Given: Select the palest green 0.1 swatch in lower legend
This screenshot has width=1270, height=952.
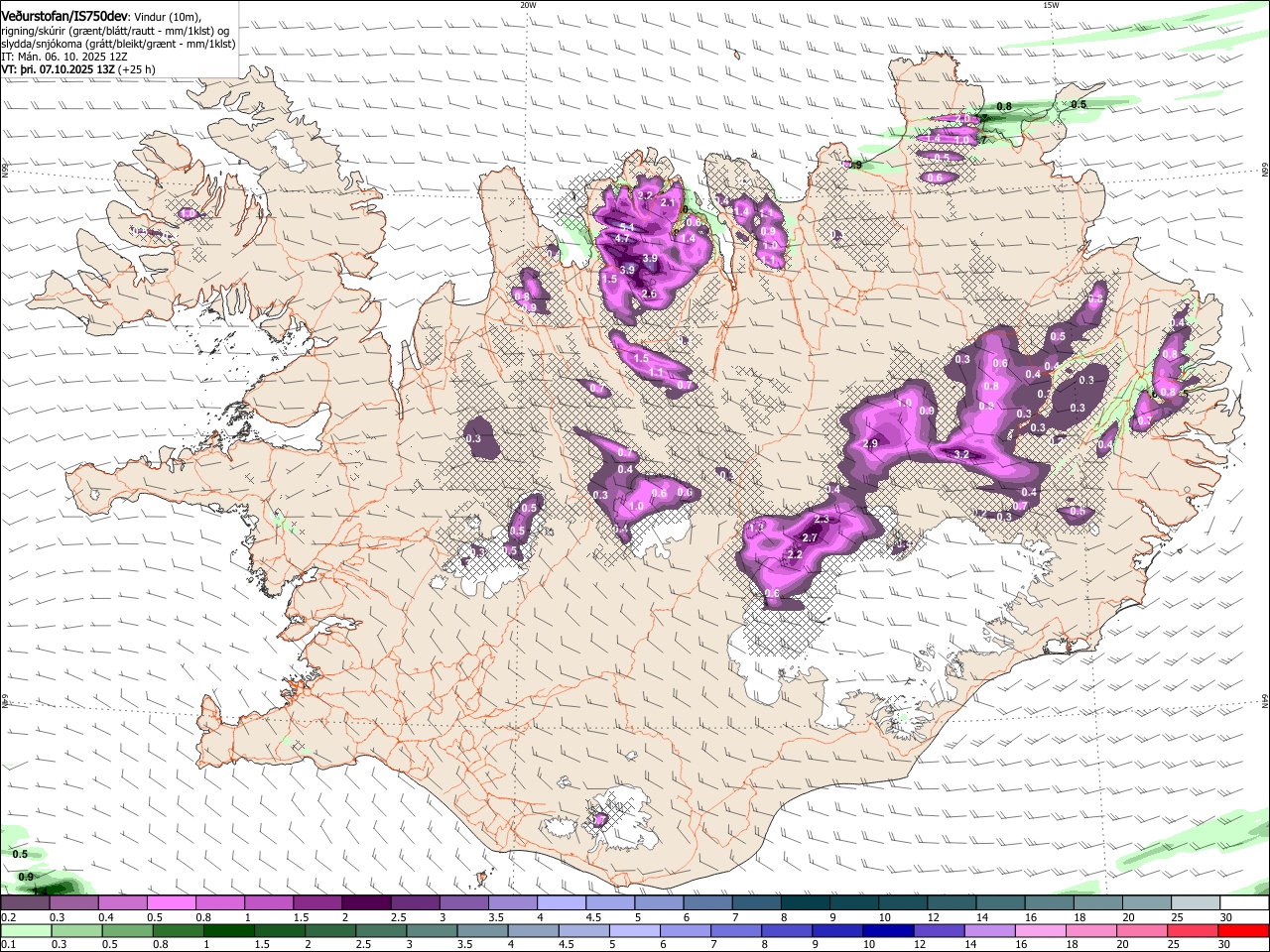Looking at the screenshot, I should click(x=26, y=930).
